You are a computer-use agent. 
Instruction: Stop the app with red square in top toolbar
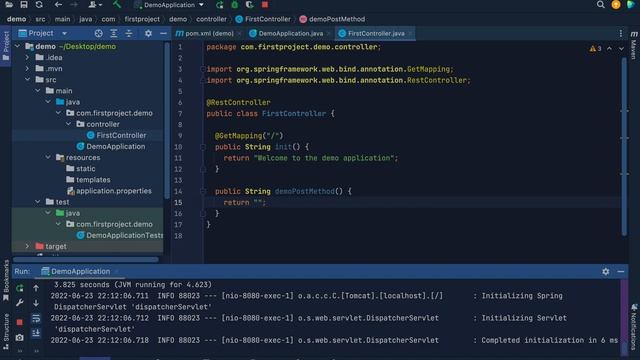265,5
